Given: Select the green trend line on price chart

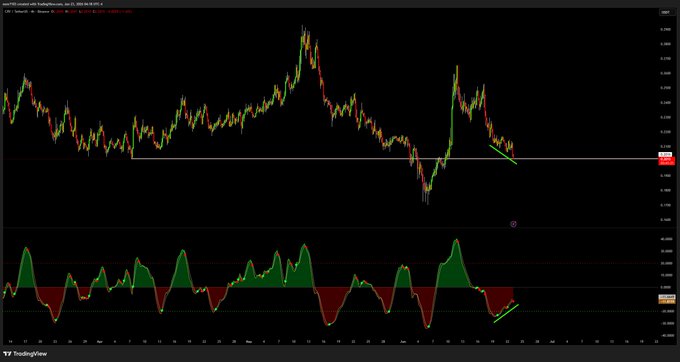Looking at the screenshot, I should pyautogui.click(x=503, y=155).
